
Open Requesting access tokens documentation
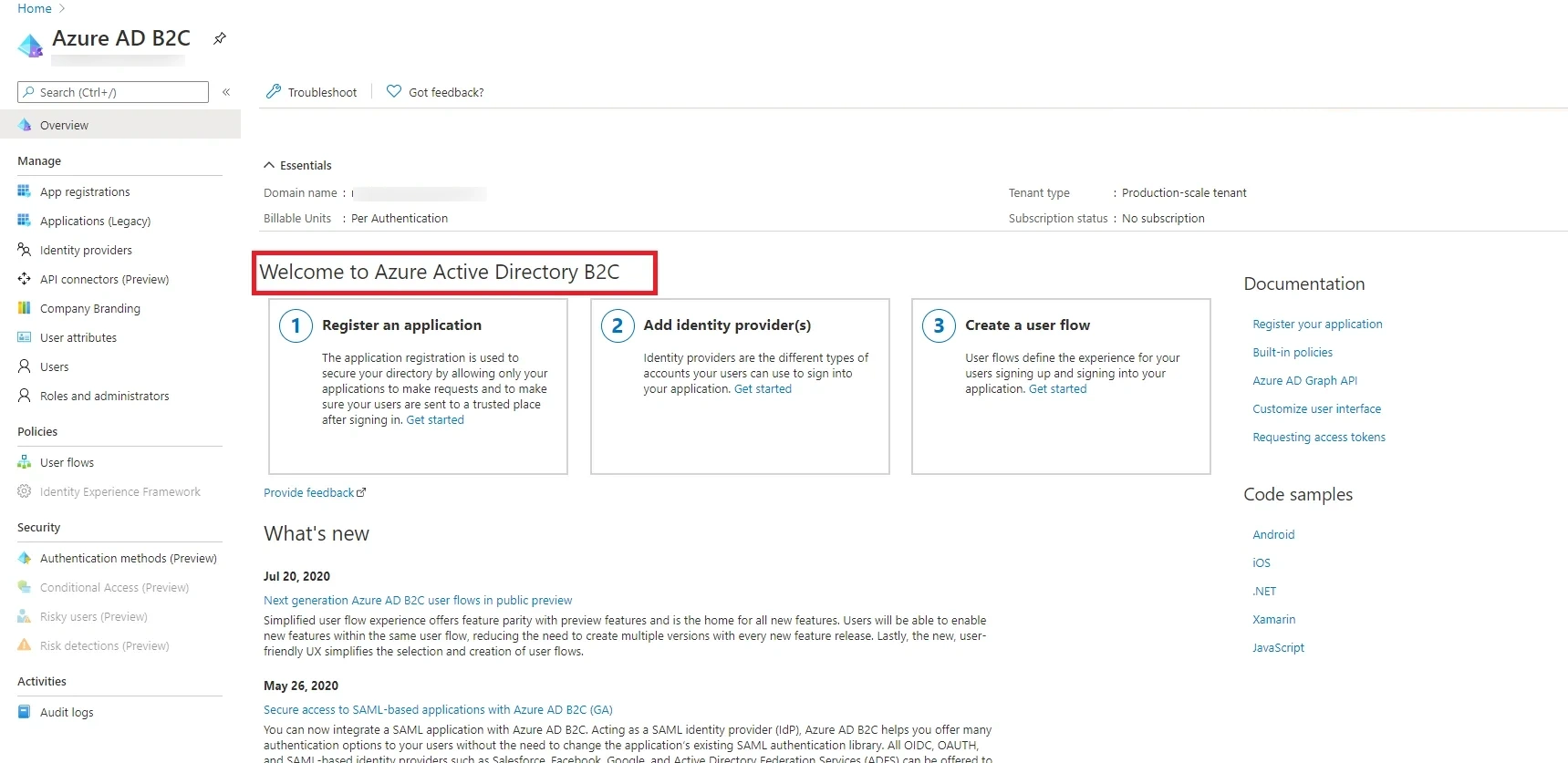click(1319, 437)
